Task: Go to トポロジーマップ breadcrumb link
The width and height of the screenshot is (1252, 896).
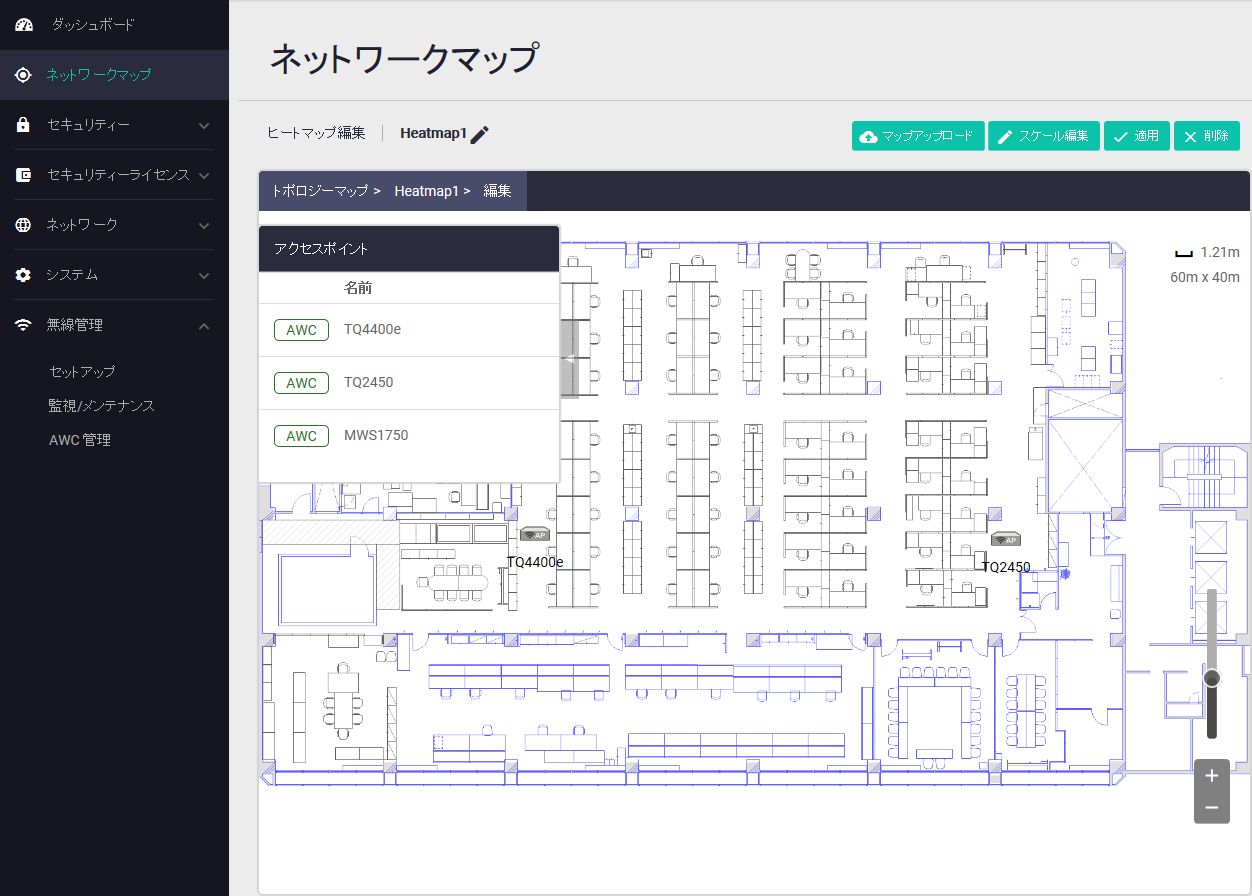Action: pos(319,190)
